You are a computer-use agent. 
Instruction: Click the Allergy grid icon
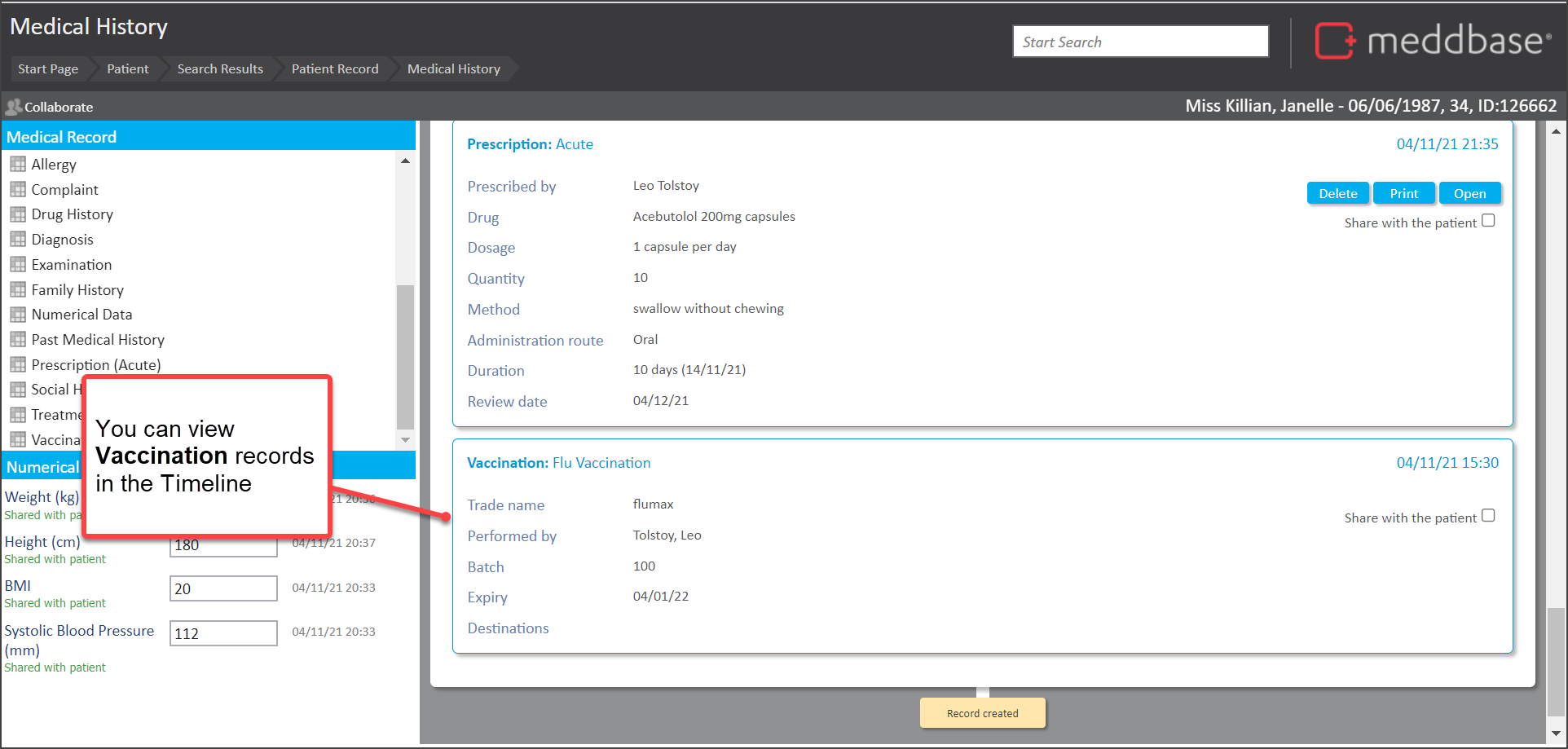(x=18, y=165)
